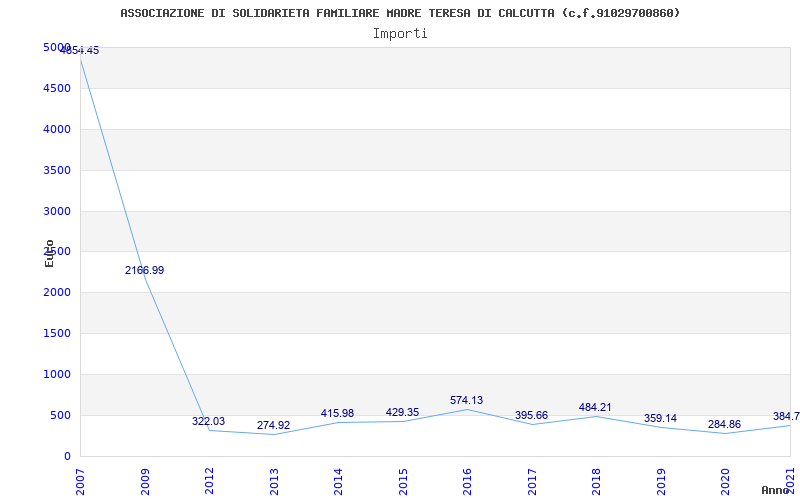Select the 2166.99 data label
This screenshot has width=800, height=500.
pos(144,270)
